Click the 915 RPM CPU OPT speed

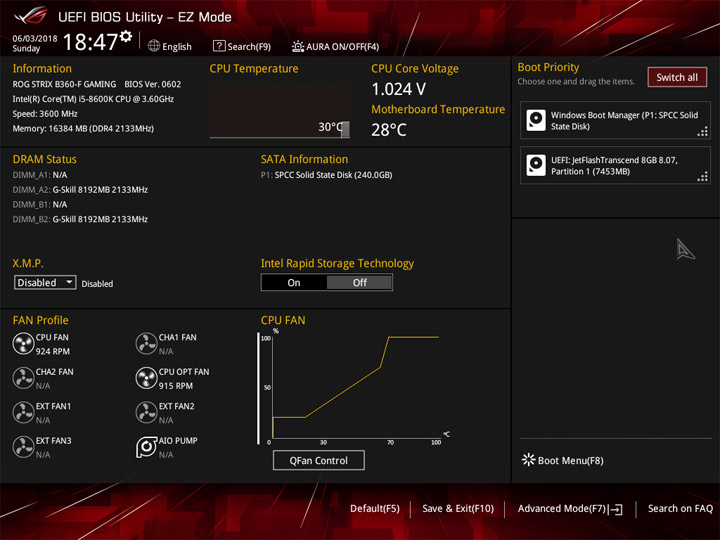176,386
